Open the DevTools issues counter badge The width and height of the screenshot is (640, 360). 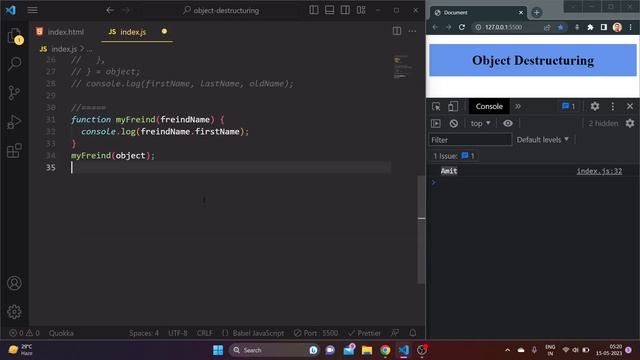pyautogui.click(x=568, y=107)
